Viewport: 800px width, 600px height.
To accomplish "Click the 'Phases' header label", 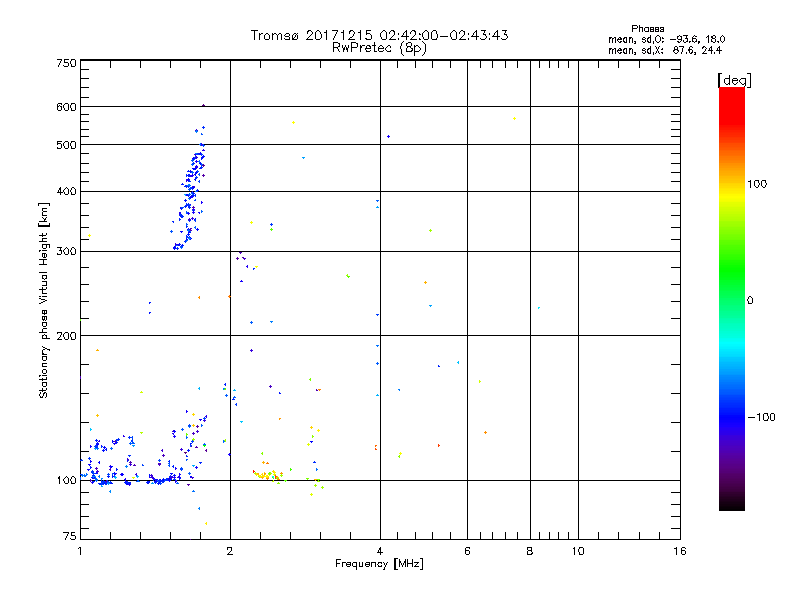I will (x=647, y=29).
